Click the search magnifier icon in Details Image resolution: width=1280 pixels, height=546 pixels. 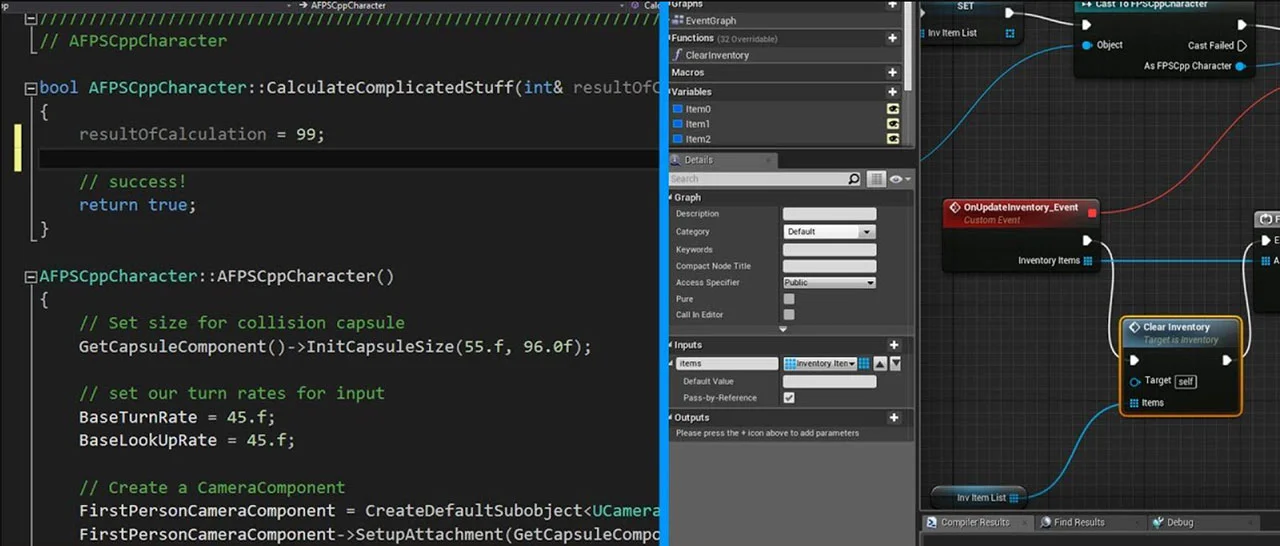[x=854, y=179]
